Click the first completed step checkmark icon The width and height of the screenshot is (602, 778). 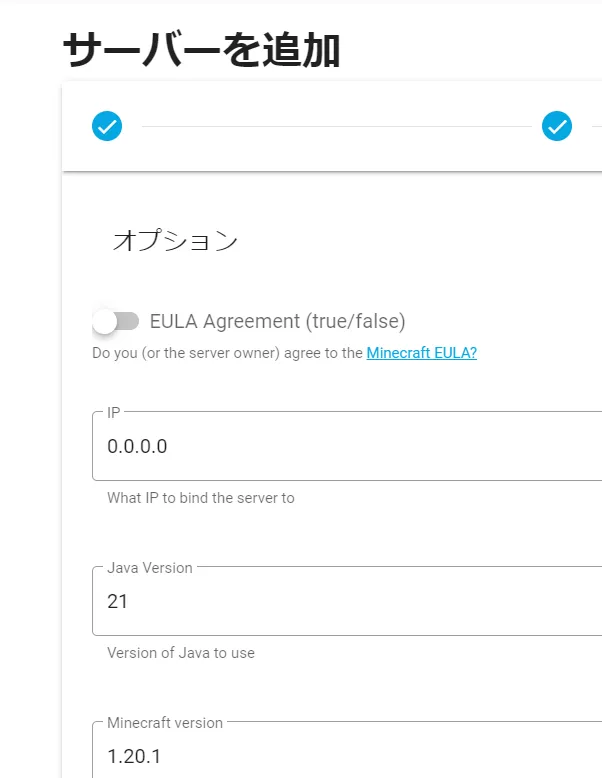pyautogui.click(x=107, y=126)
